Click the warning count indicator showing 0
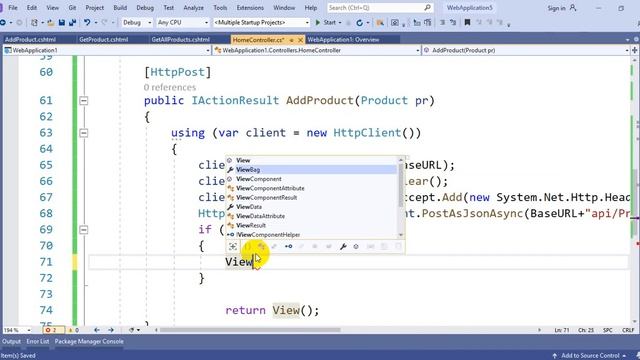The image size is (640, 360). (x=73, y=330)
